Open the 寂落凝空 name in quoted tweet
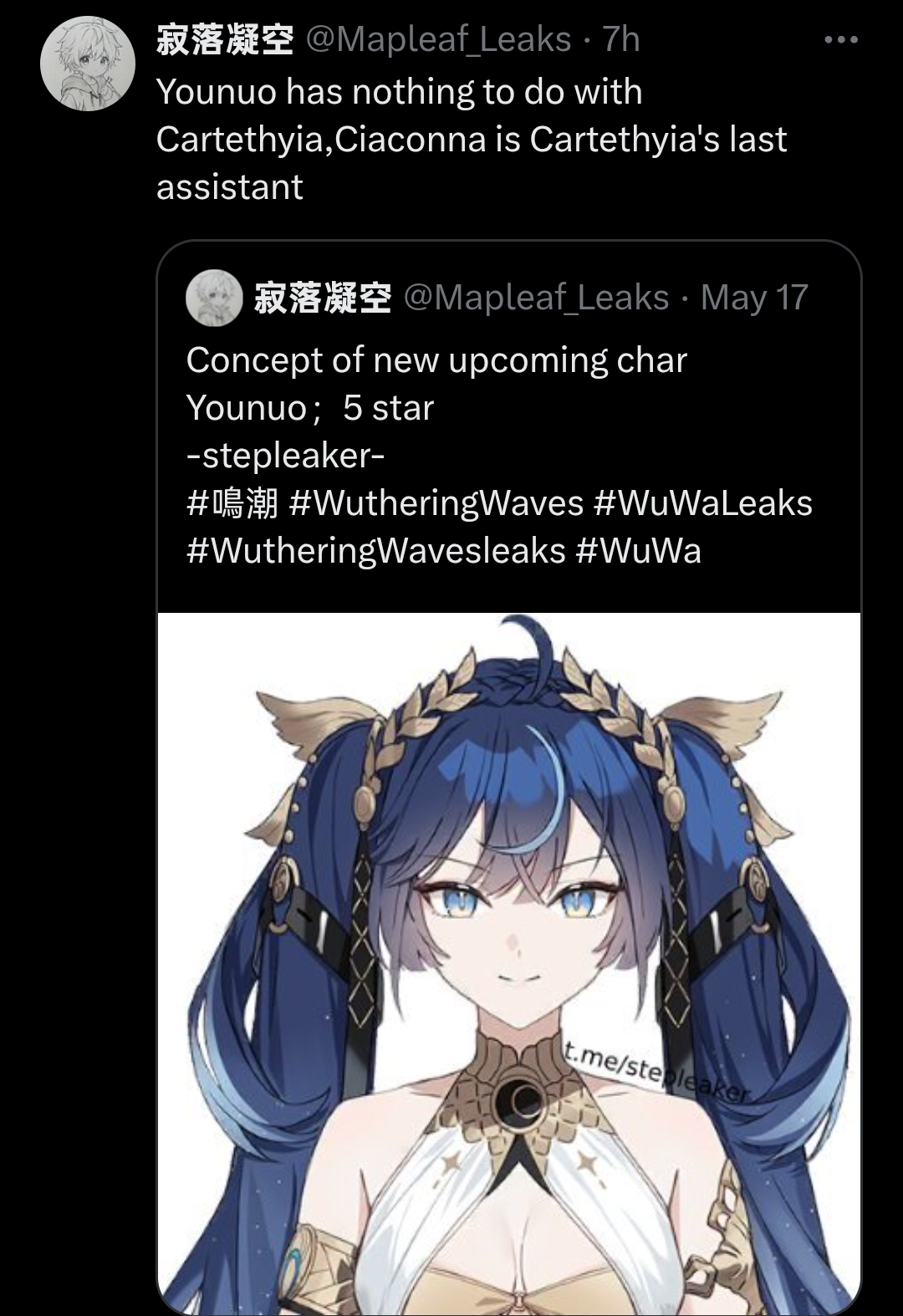The width and height of the screenshot is (903, 1316). 323,298
